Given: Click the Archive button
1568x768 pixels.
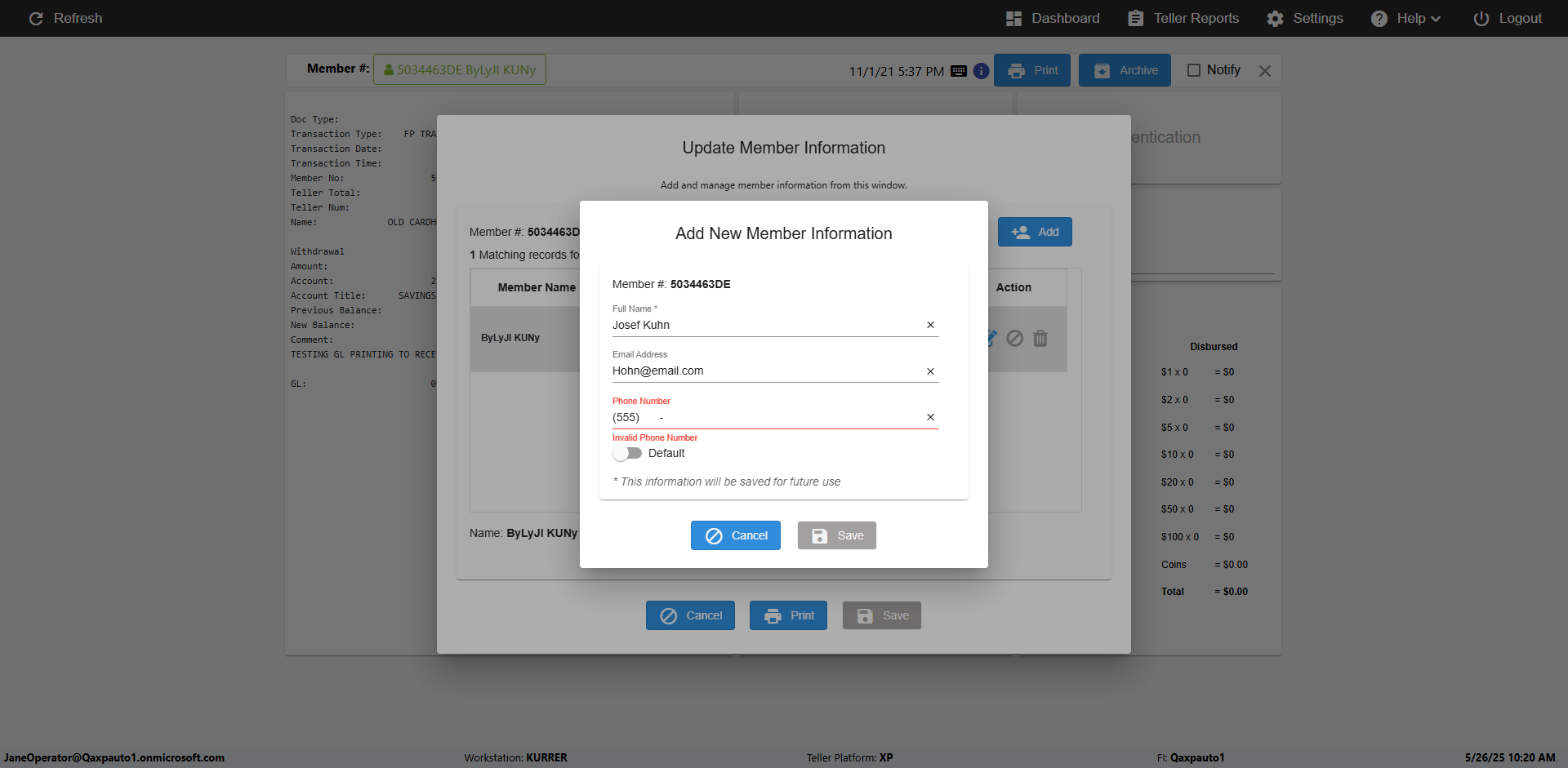Looking at the screenshot, I should coord(1125,70).
